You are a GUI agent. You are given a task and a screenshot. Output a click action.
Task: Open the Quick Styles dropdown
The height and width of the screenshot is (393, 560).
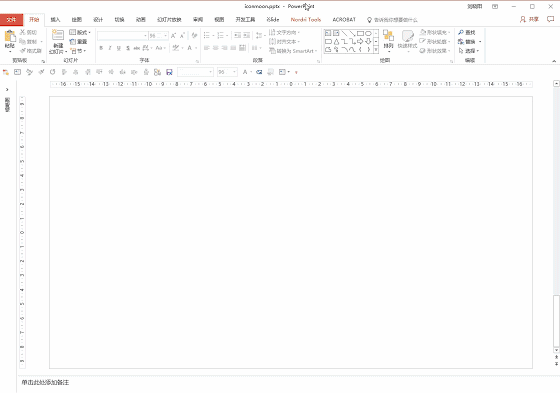click(x=408, y=40)
